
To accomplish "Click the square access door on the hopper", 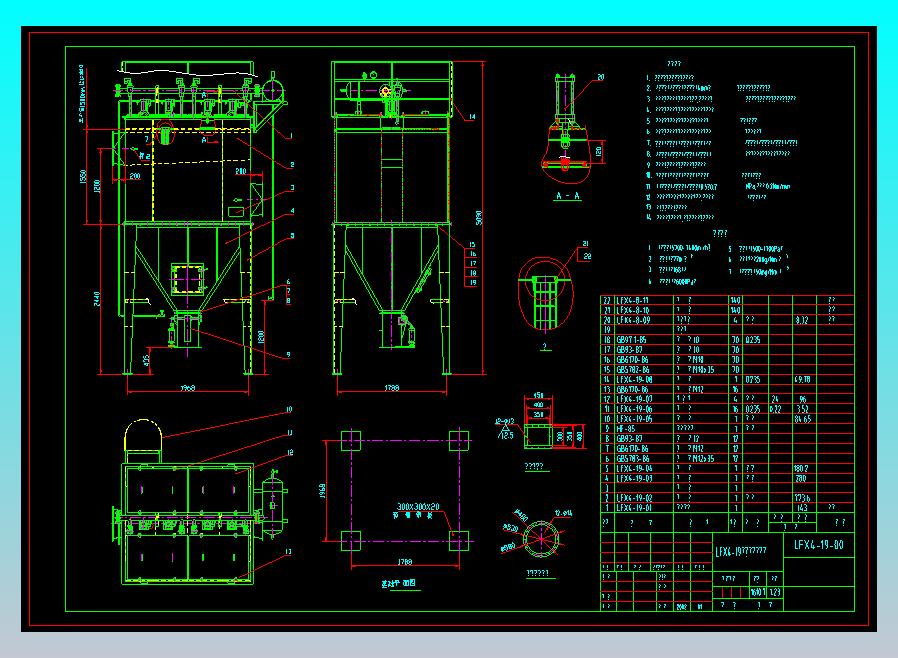I will tap(187, 279).
